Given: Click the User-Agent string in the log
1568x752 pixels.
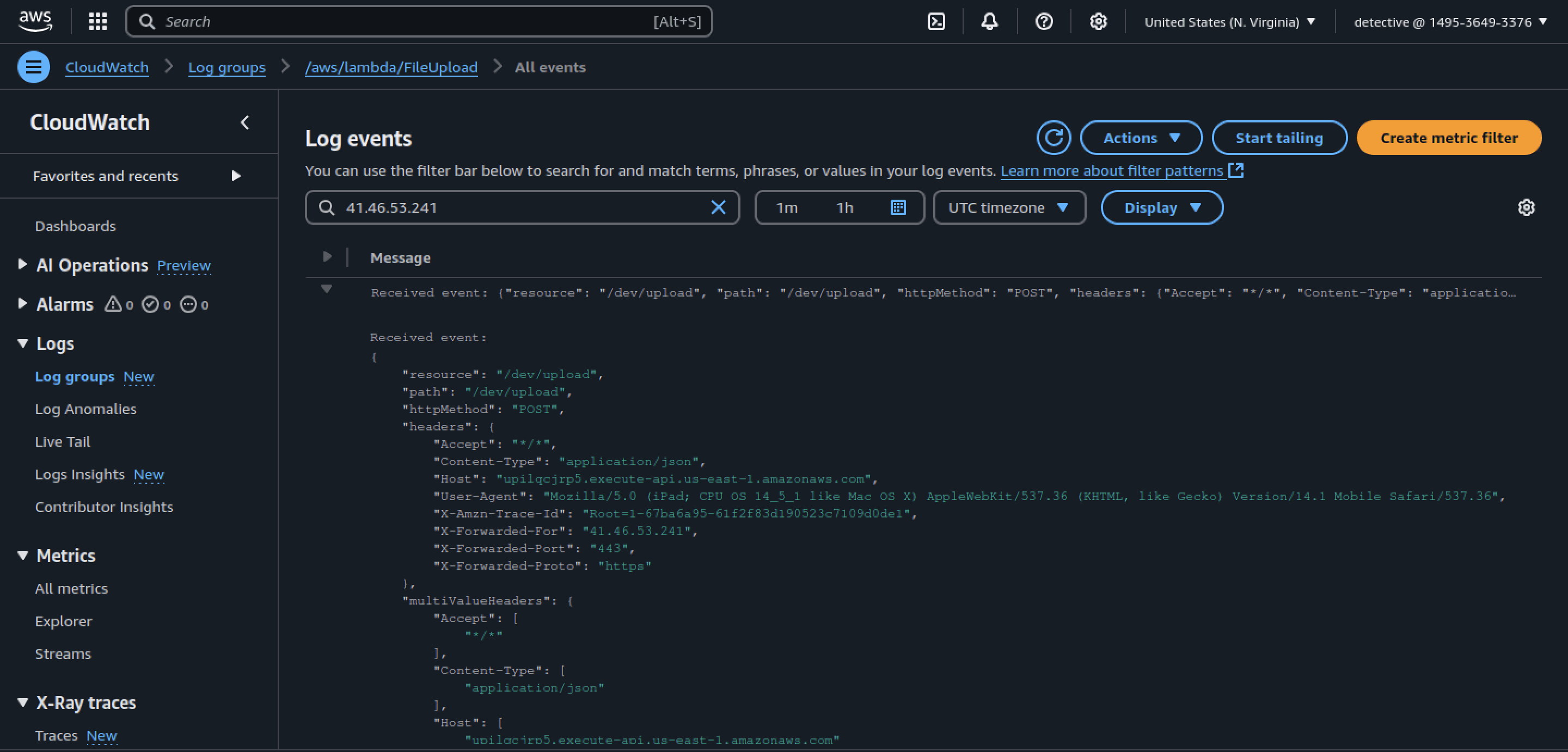Looking at the screenshot, I should point(1020,496).
